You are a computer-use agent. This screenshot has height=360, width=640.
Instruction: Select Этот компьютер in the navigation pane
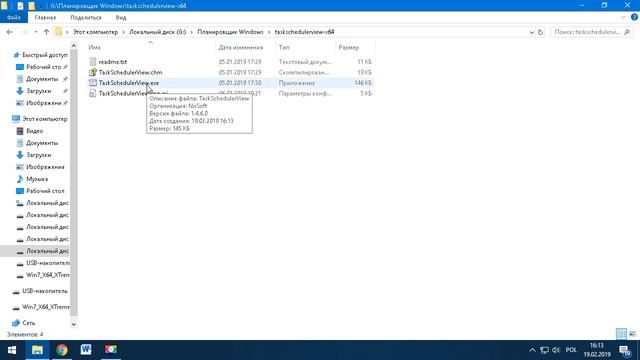tap(45, 119)
